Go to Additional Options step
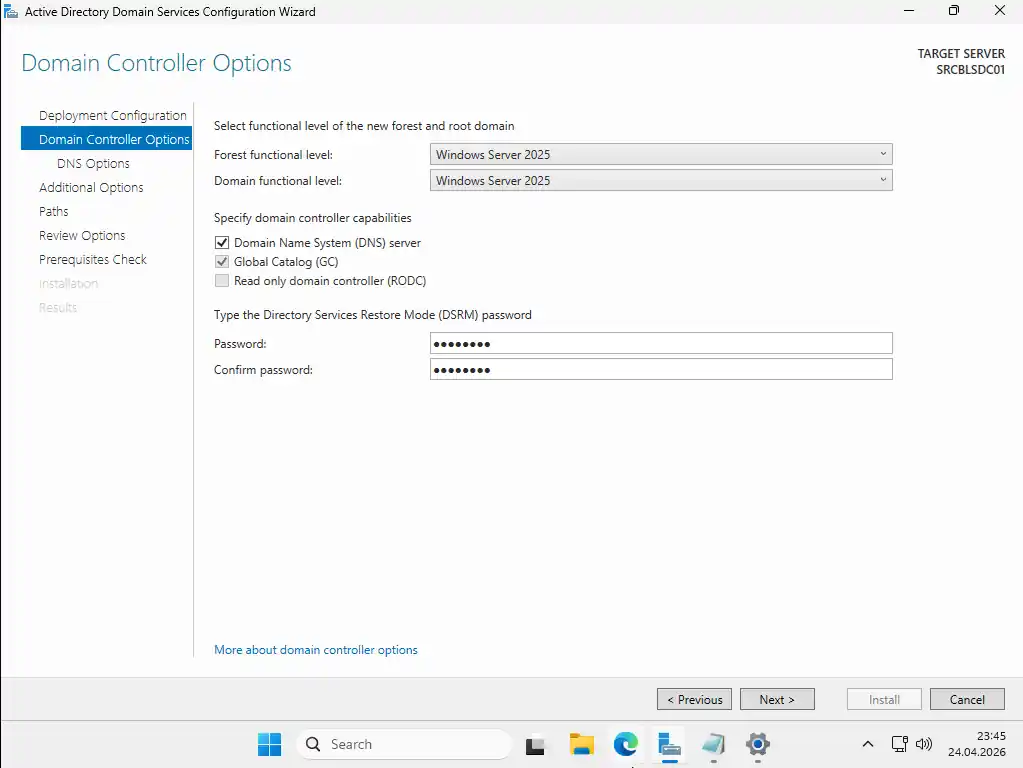This screenshot has width=1023, height=768. coord(91,187)
